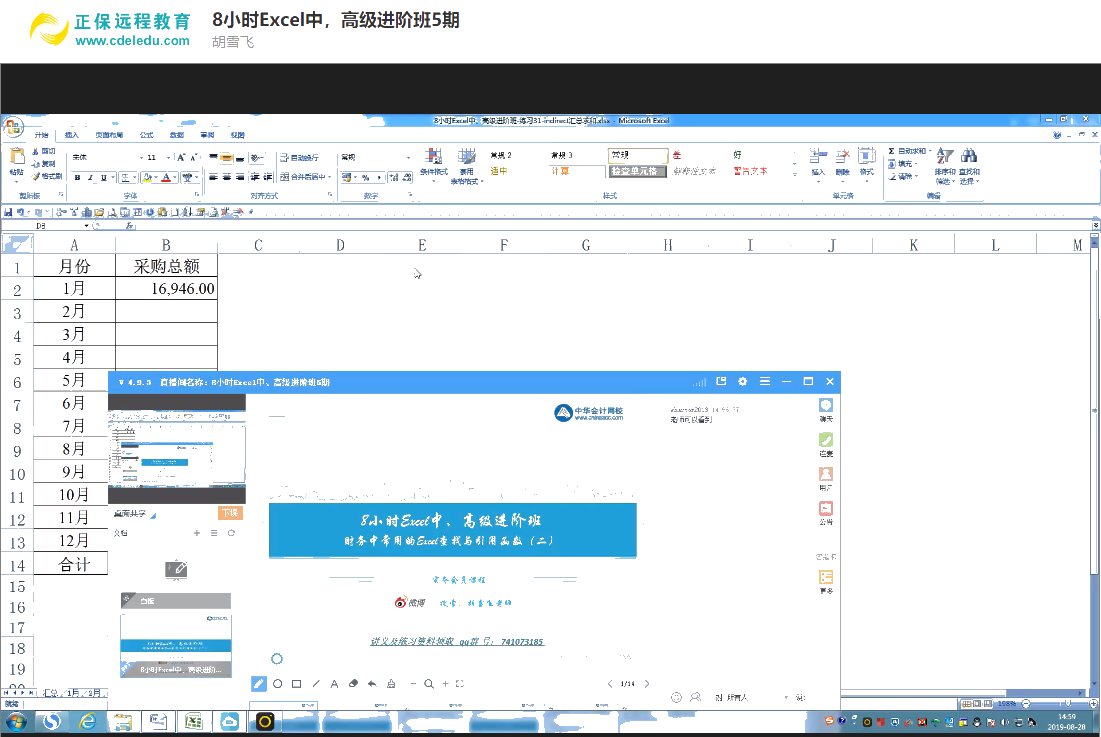Select the Line tool in whiteboard toolbar
Image resolution: width=1101 pixels, height=737 pixels.
[315, 684]
